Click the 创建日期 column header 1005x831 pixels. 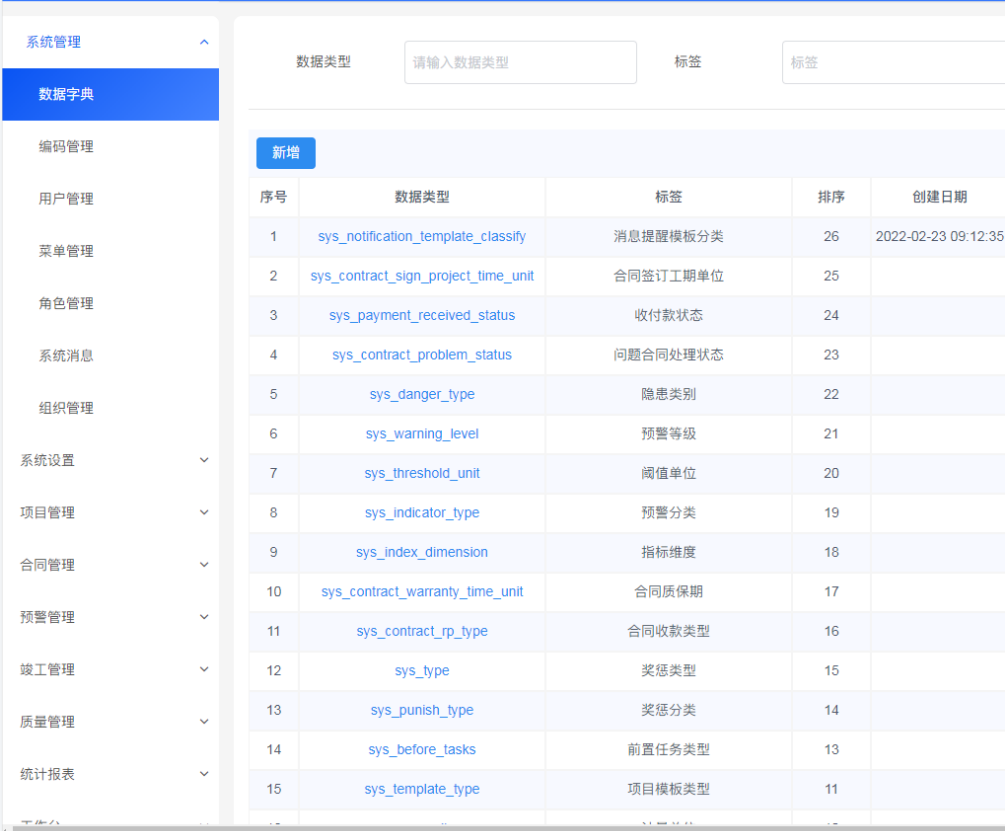point(939,197)
